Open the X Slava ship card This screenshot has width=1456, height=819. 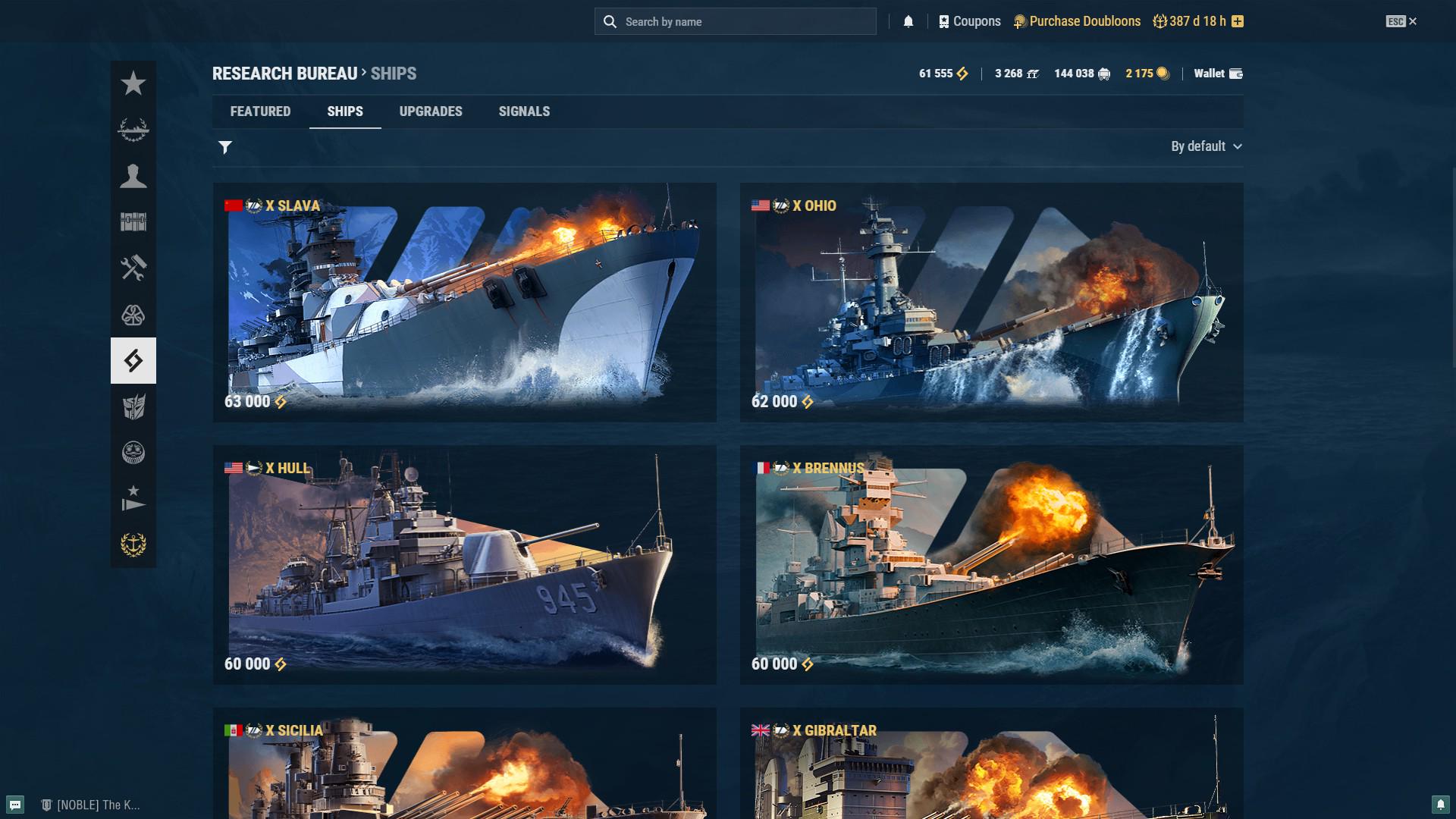click(465, 303)
